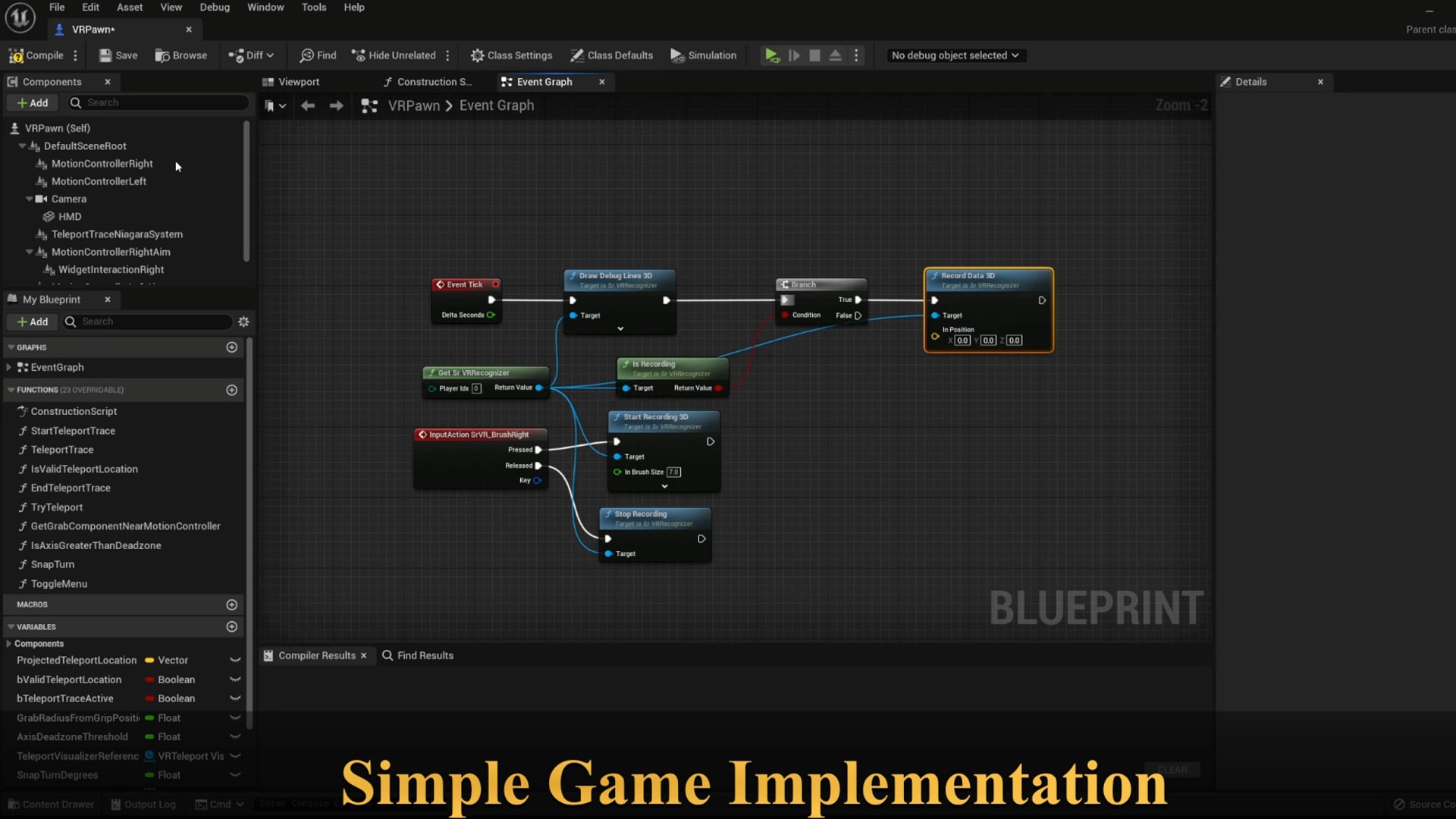Click the green Play button

772,55
